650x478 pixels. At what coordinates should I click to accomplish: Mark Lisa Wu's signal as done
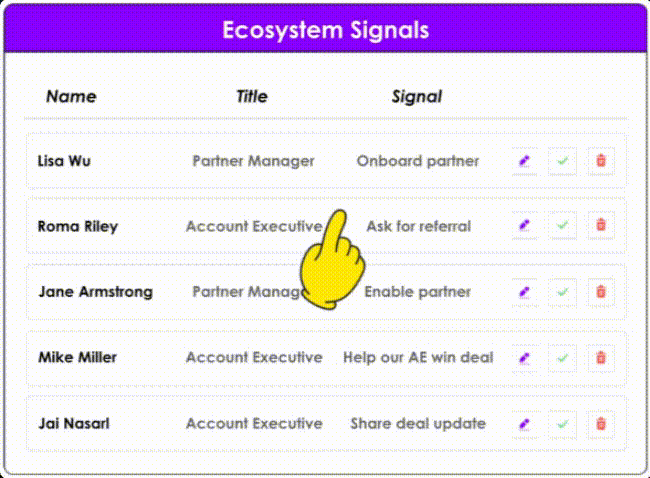click(562, 160)
